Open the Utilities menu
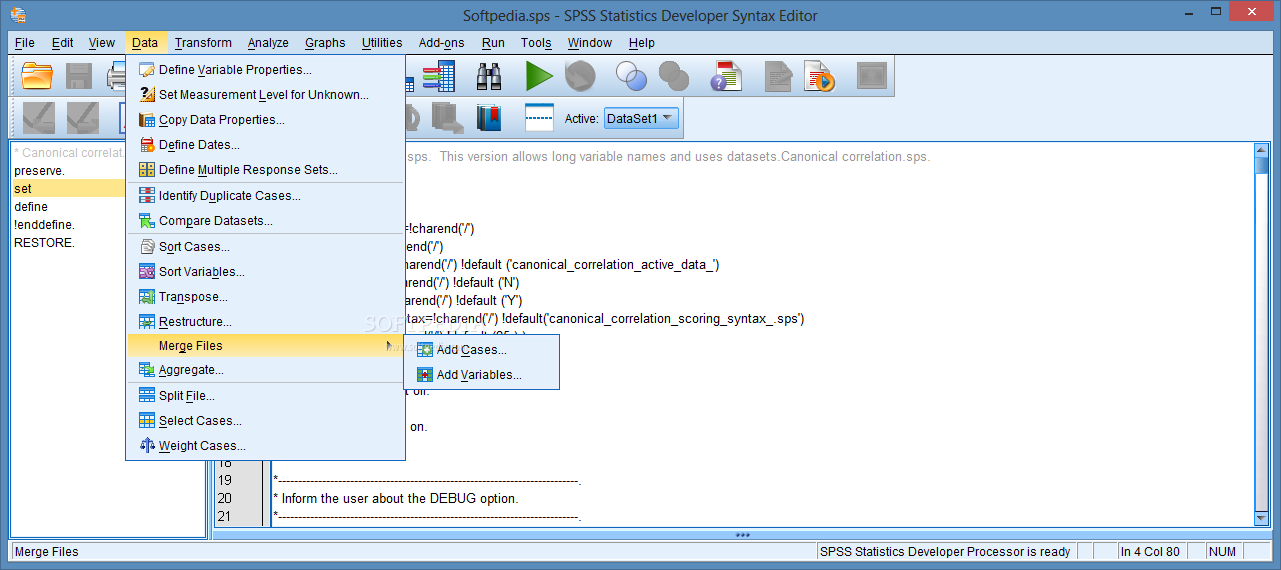 [x=381, y=42]
